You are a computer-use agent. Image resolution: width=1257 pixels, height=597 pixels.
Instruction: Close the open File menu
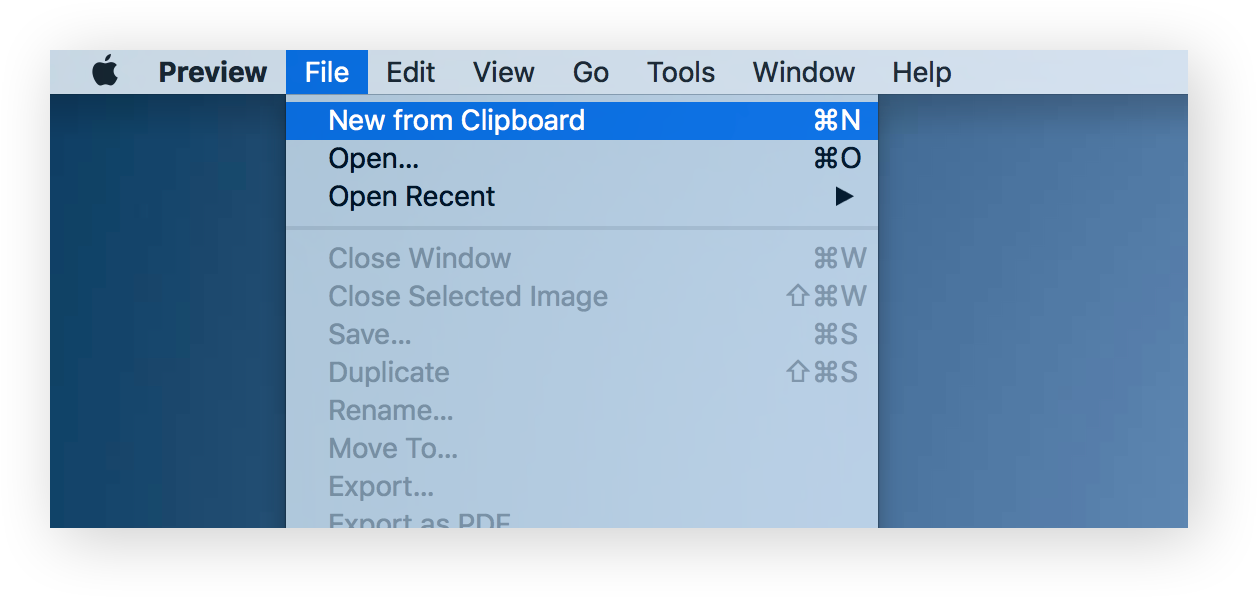pyautogui.click(x=327, y=72)
